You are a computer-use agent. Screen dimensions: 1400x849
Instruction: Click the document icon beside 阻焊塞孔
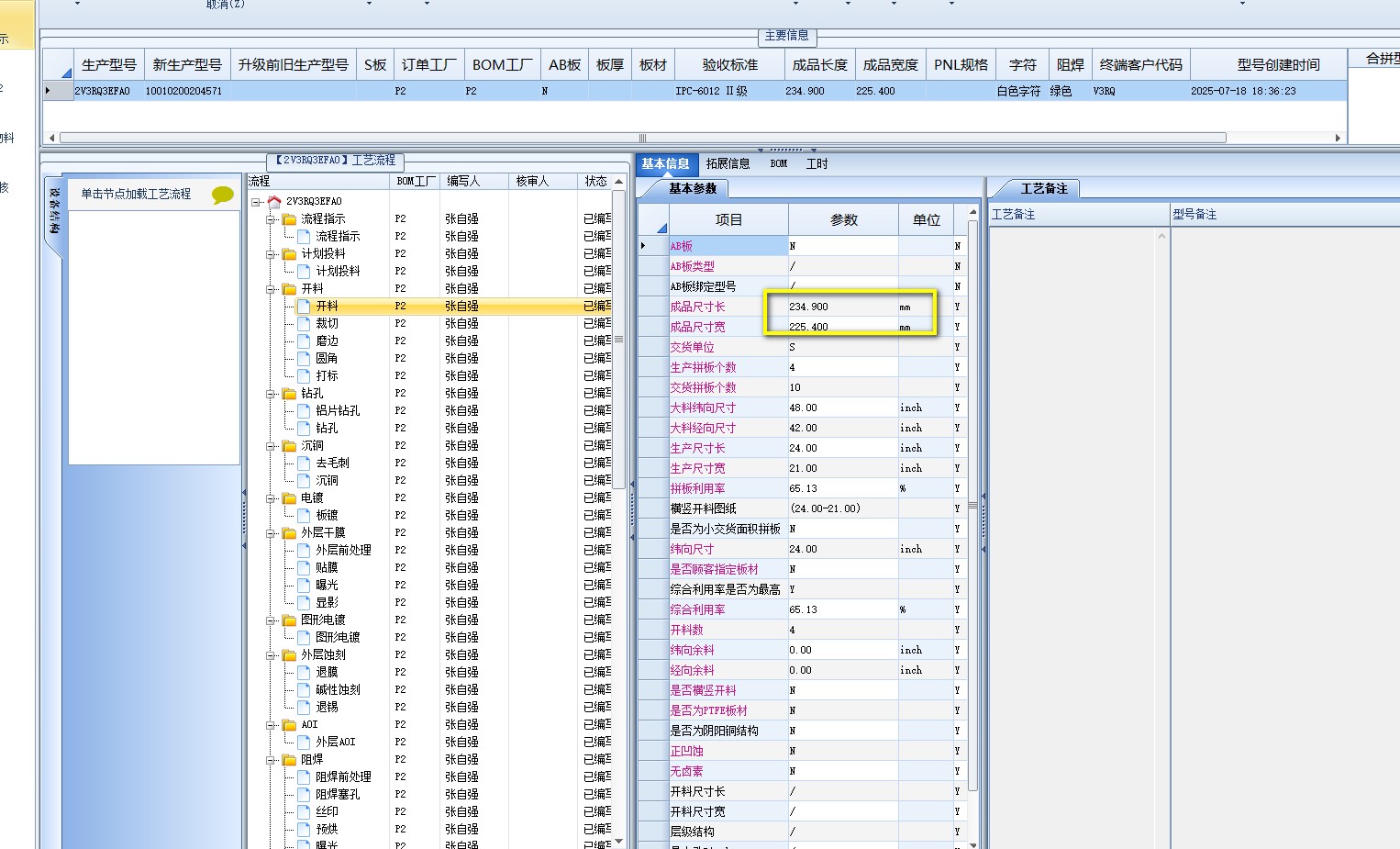point(304,794)
